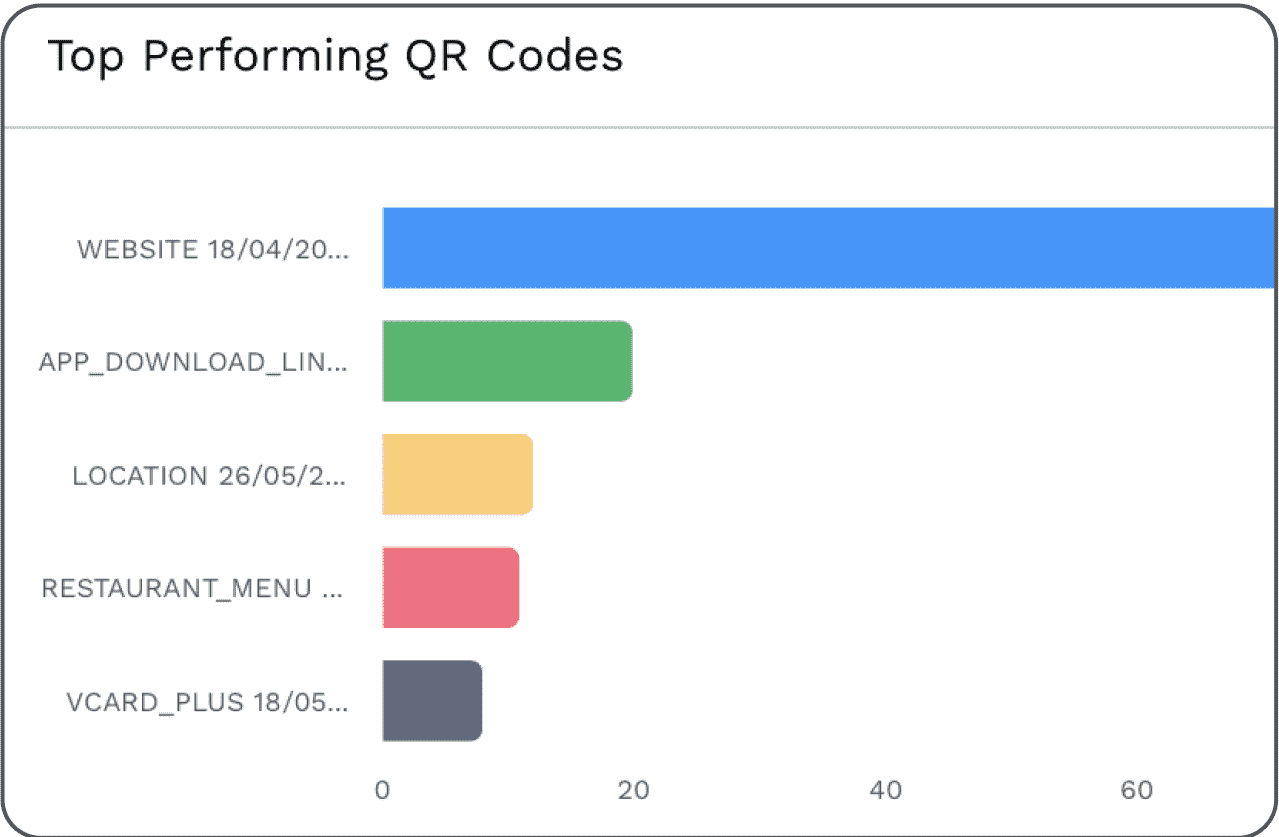Click the Top Performing QR Codes title
The width and height of the screenshot is (1279, 837).
336,57
